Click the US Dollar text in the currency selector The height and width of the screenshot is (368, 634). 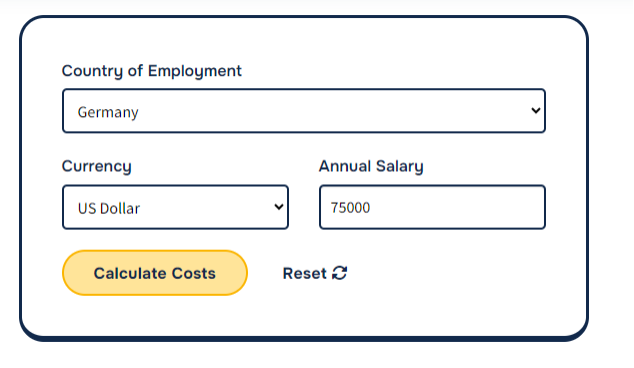tap(109, 208)
